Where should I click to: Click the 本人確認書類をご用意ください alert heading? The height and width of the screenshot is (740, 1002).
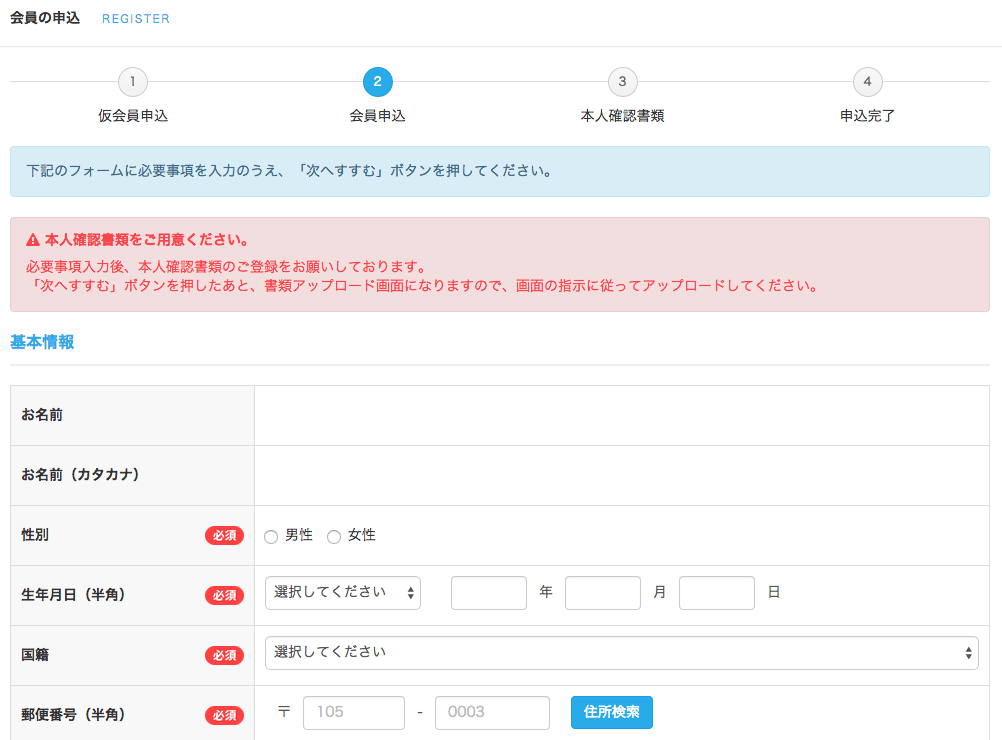point(146,240)
